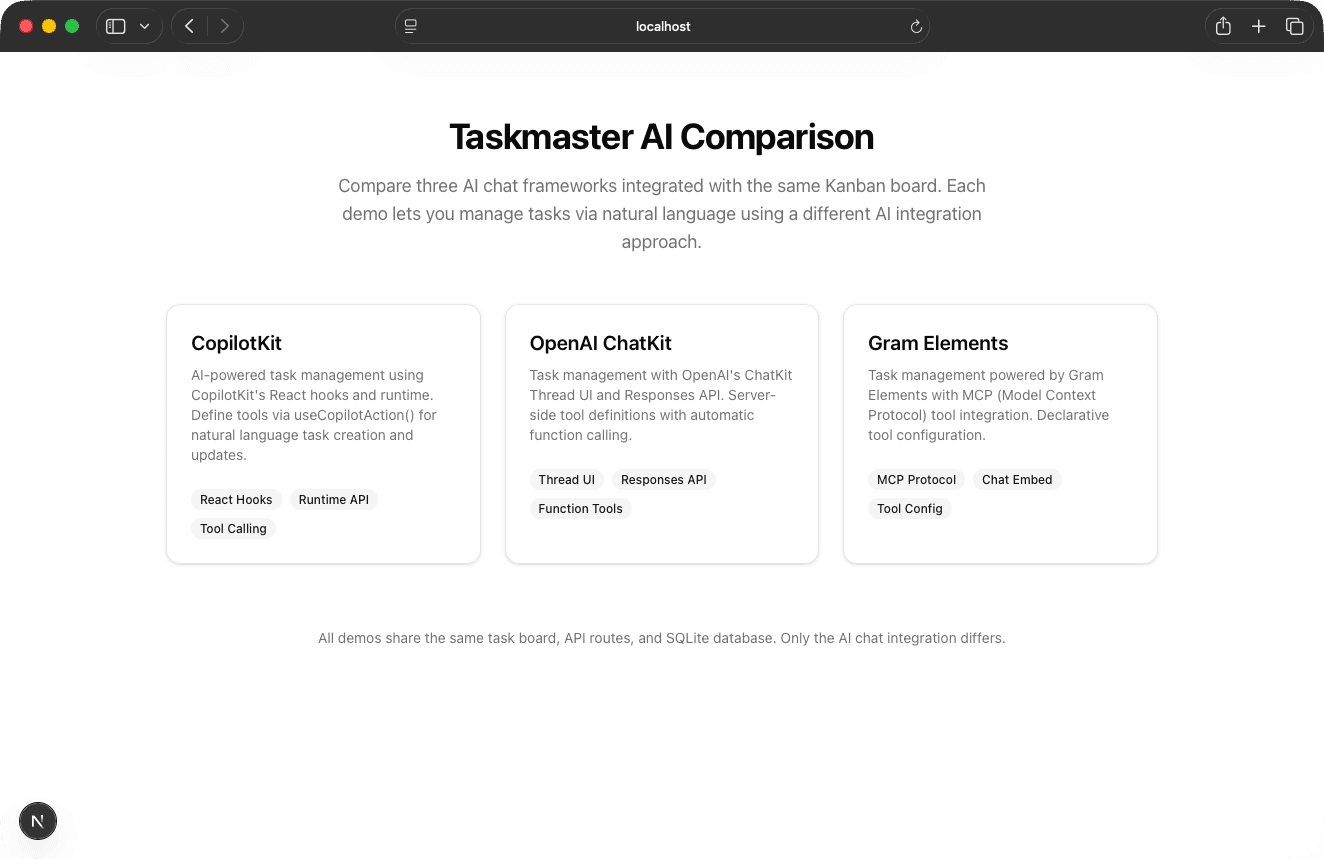Click the Thread UI pill
Viewport: 1324px width, 859px height.
[567, 479]
